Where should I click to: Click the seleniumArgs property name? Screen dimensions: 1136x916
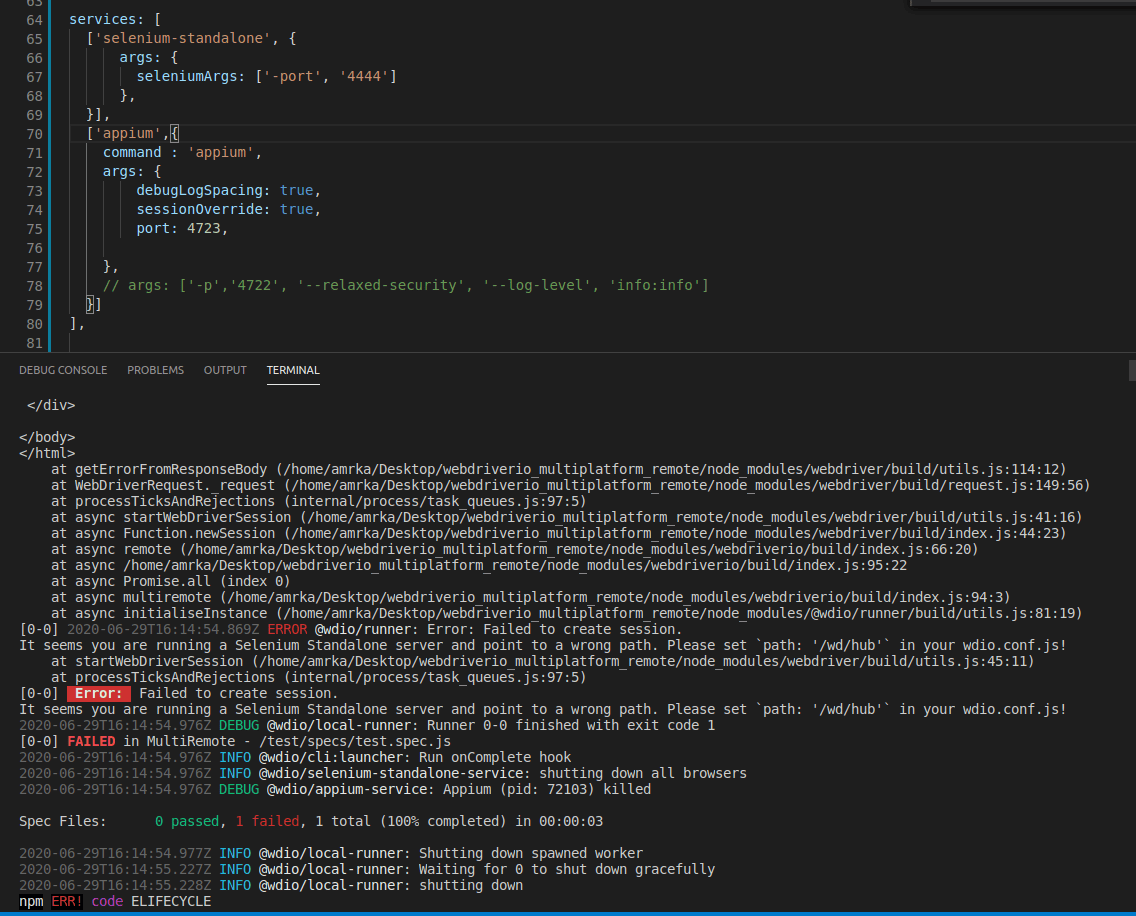click(x=186, y=76)
